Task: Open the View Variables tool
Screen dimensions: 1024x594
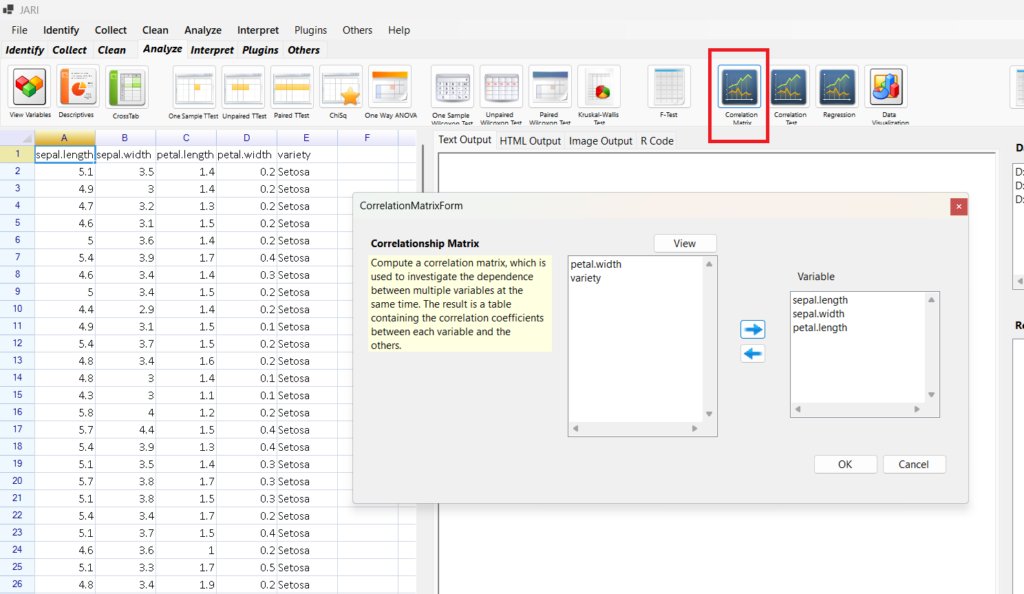Action: [x=30, y=88]
